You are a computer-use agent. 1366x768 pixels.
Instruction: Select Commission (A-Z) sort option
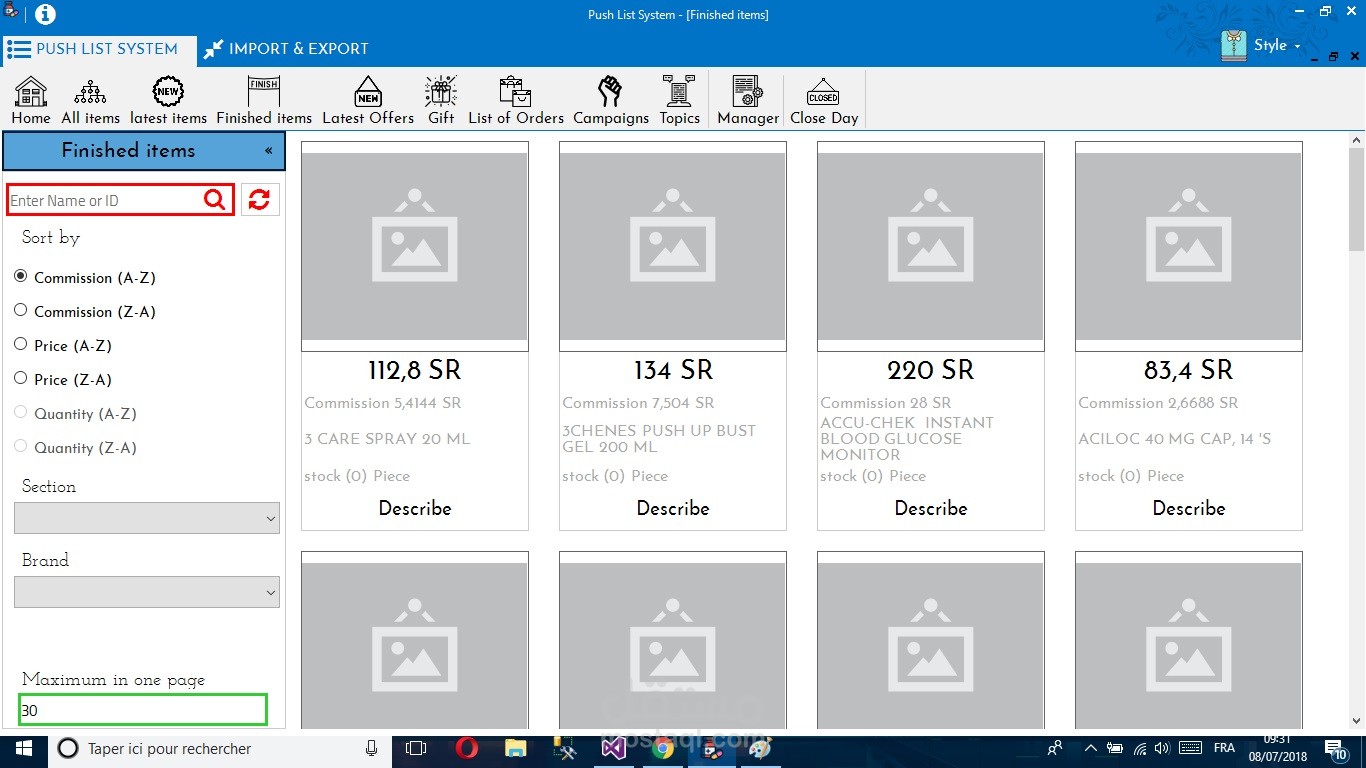pos(85,277)
